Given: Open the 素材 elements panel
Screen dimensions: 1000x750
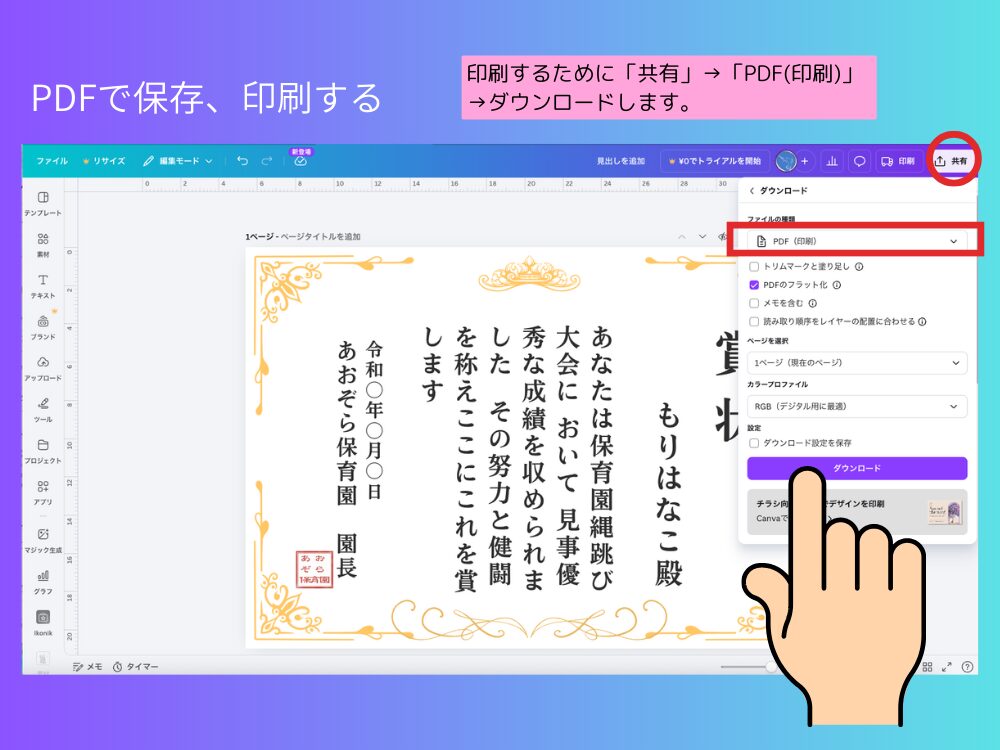Looking at the screenshot, I should tap(43, 245).
